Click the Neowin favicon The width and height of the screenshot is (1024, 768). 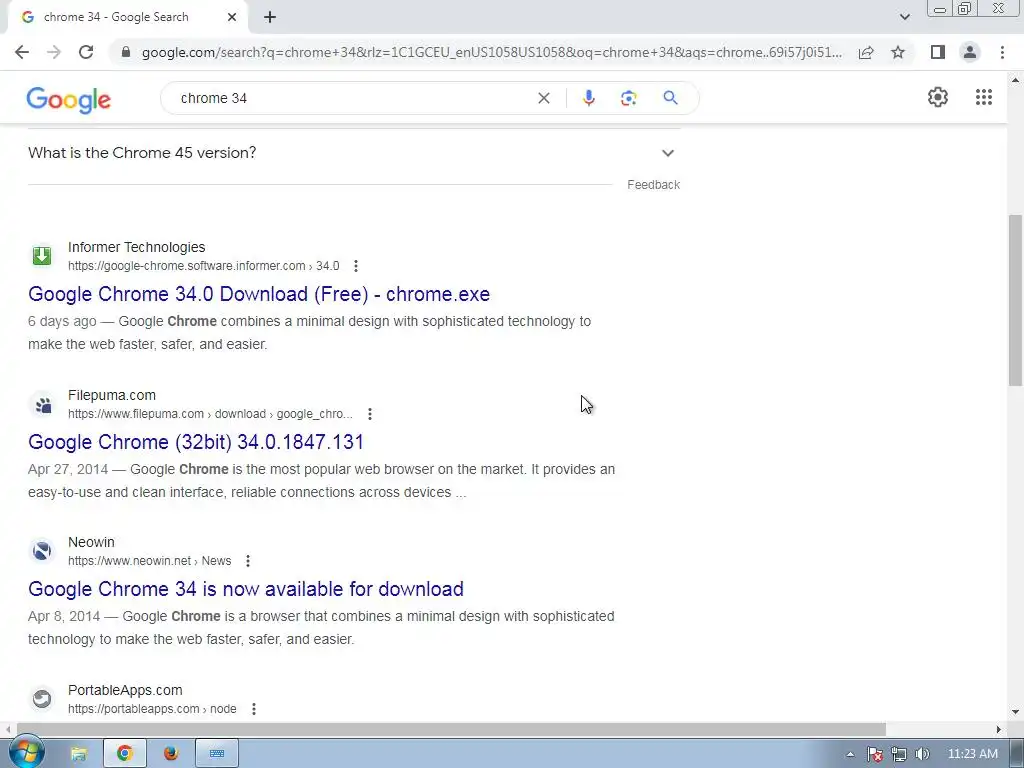click(42, 551)
